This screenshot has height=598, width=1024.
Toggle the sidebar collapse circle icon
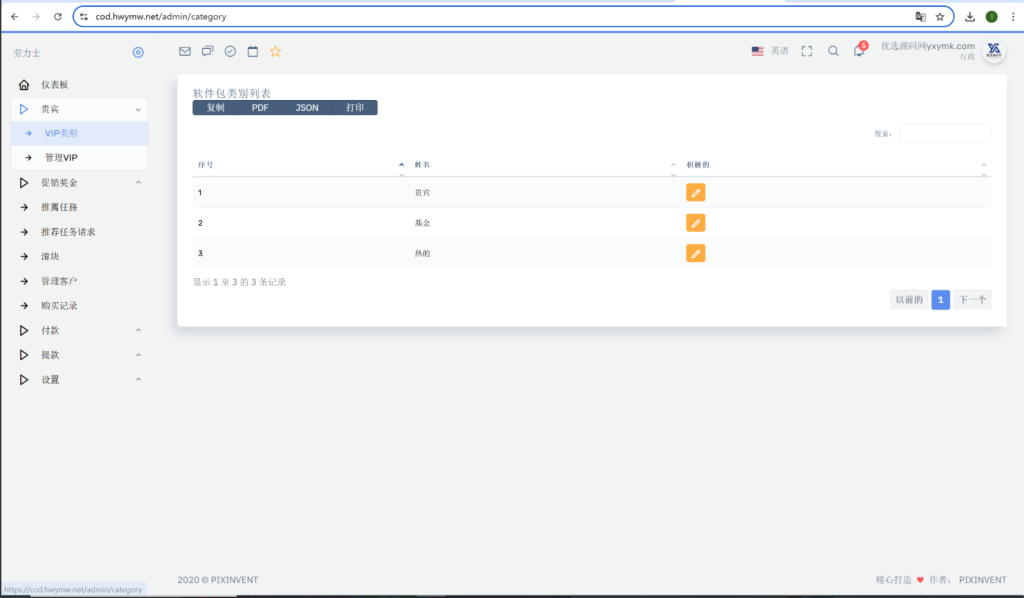click(x=138, y=52)
